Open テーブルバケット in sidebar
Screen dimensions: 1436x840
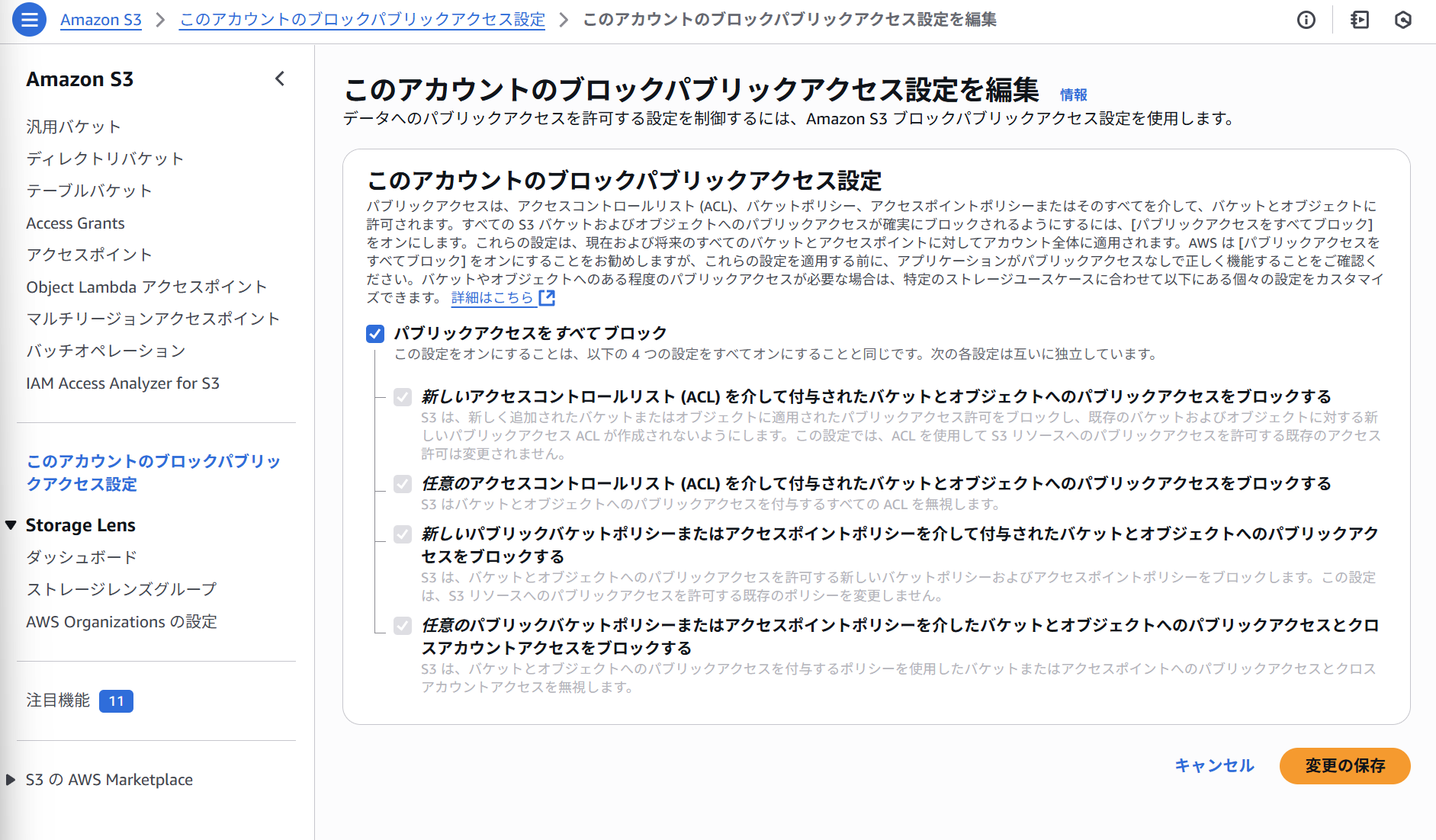coord(89,191)
